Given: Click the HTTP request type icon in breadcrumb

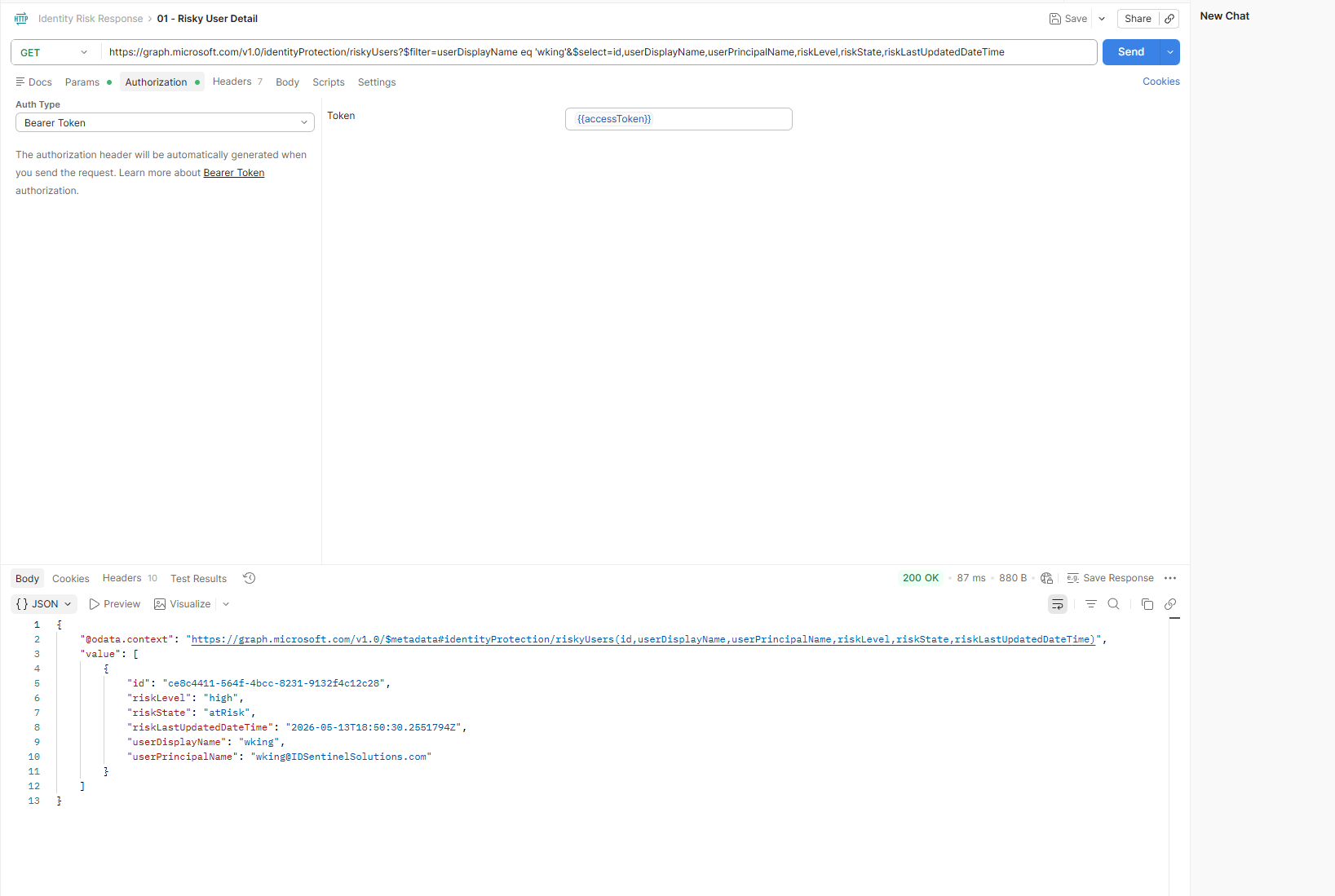Looking at the screenshot, I should 21,19.
